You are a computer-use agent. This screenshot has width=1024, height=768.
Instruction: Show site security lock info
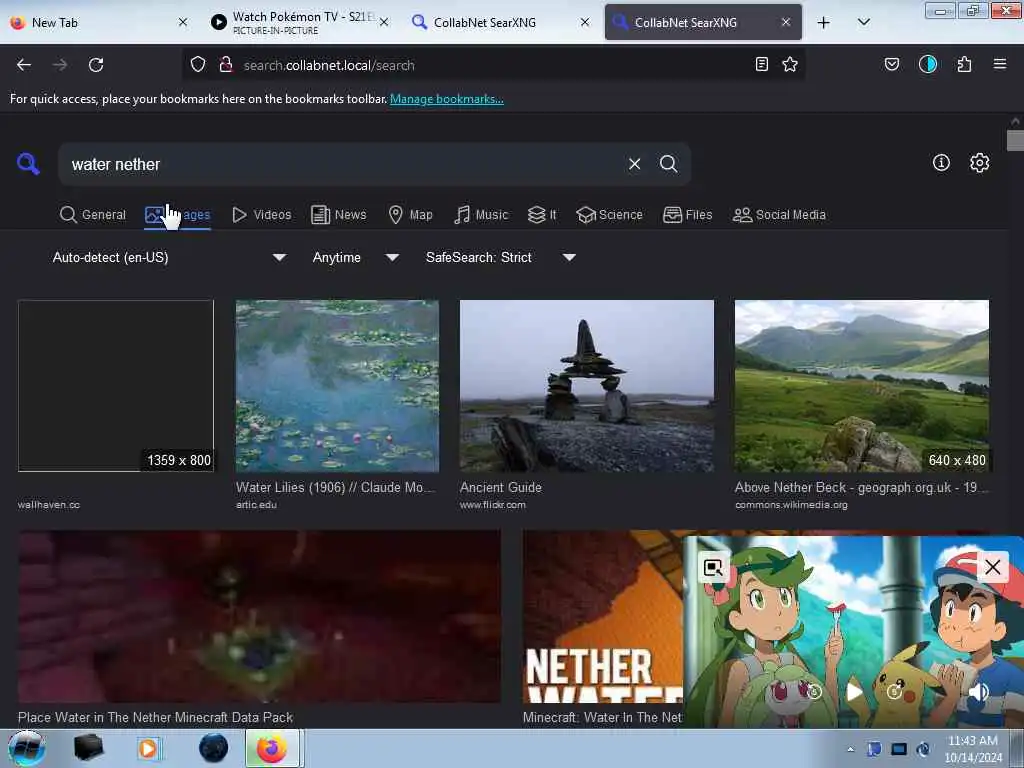point(226,65)
